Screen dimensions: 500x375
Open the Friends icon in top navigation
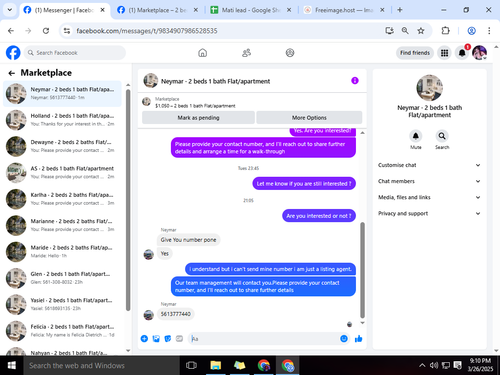click(246, 53)
